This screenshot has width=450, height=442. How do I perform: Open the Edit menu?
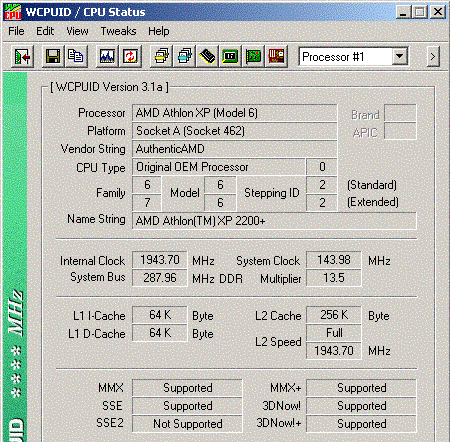[45, 31]
